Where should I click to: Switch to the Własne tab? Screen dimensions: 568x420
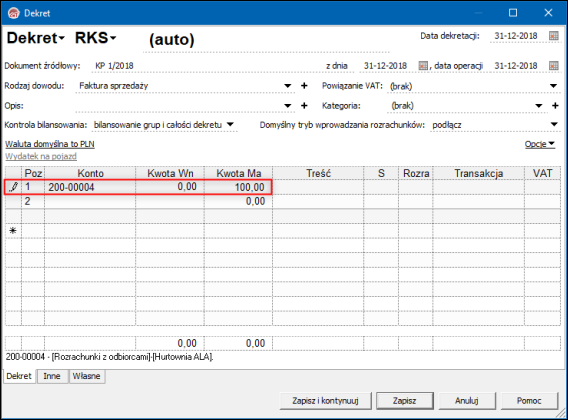point(86,376)
